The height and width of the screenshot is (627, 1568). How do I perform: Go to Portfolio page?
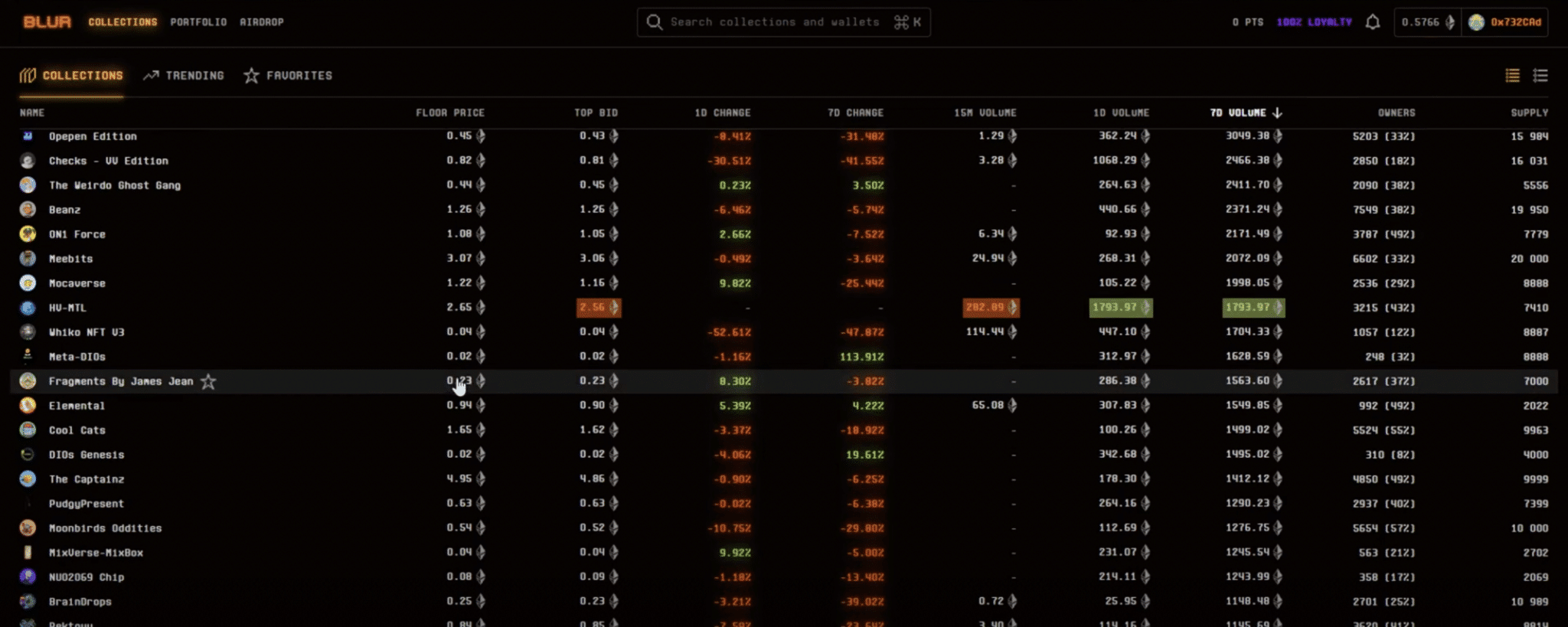[x=198, y=22]
